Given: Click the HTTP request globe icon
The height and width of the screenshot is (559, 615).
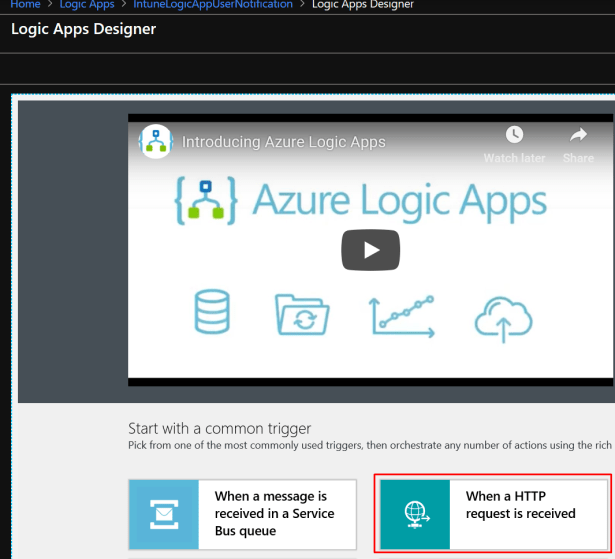Looking at the screenshot, I should [414, 514].
